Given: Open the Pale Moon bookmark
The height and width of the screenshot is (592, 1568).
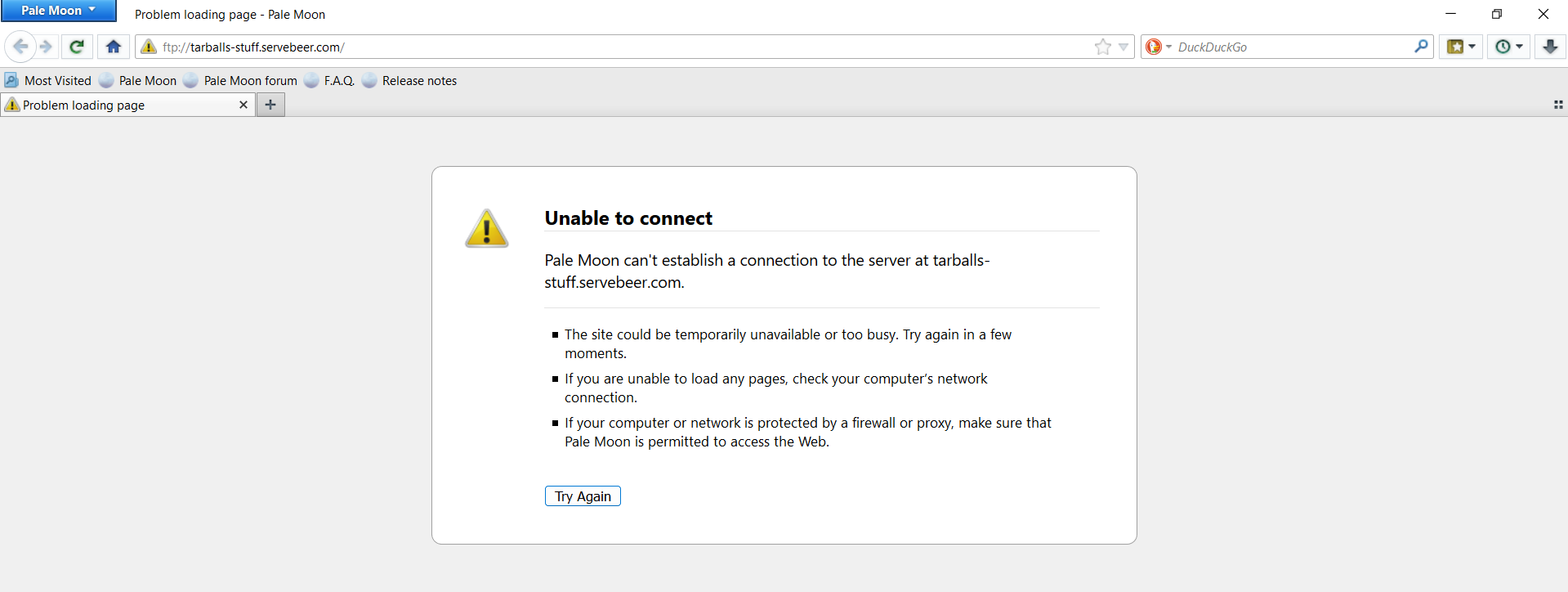Looking at the screenshot, I should [x=138, y=80].
